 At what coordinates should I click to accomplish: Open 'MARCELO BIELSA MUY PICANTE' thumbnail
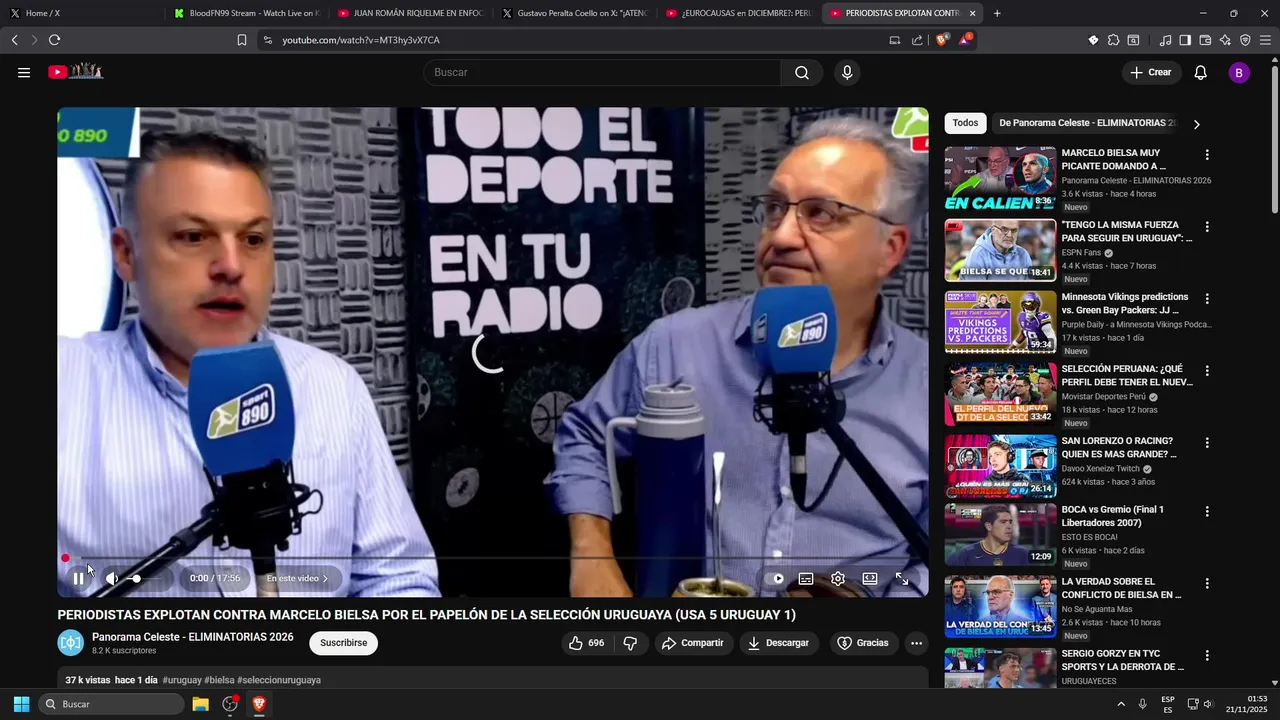[1000, 178]
